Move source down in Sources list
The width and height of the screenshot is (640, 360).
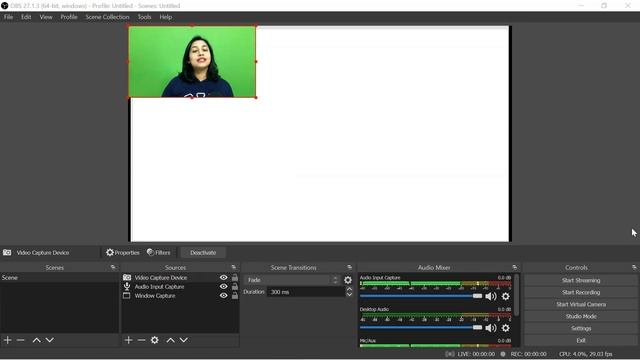(184, 340)
